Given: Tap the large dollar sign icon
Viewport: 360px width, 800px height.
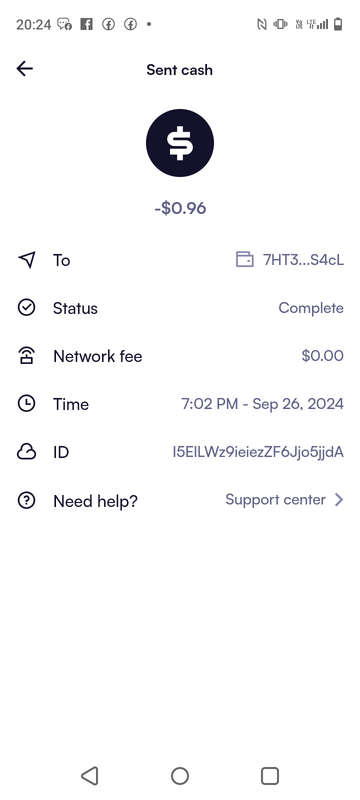Looking at the screenshot, I should tap(180, 143).
